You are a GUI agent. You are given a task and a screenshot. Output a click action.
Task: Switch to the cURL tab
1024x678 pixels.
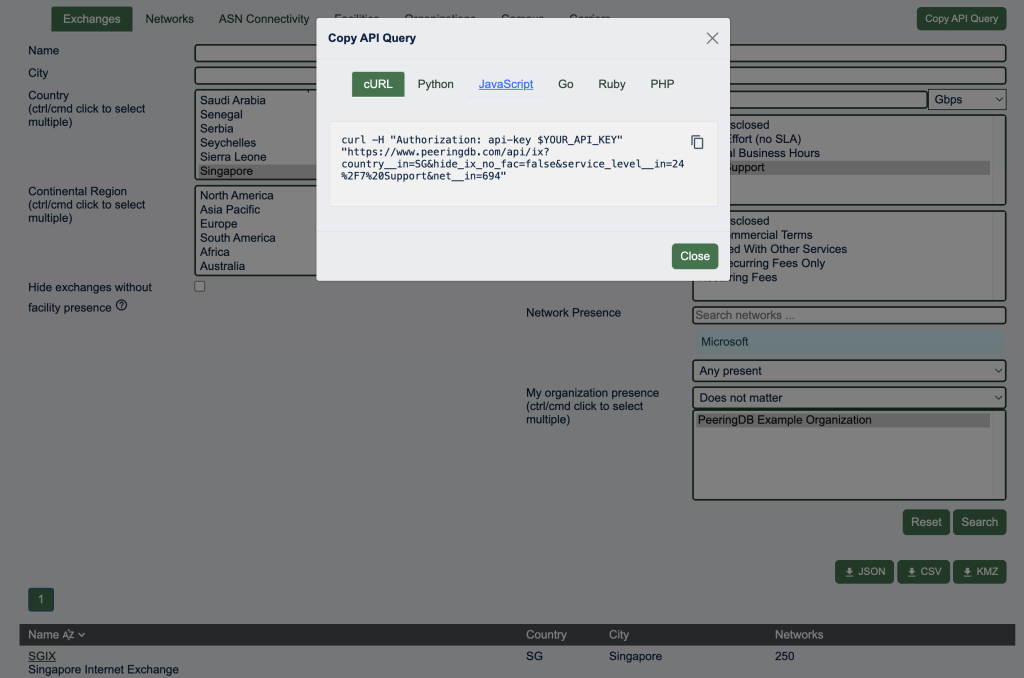(x=378, y=84)
